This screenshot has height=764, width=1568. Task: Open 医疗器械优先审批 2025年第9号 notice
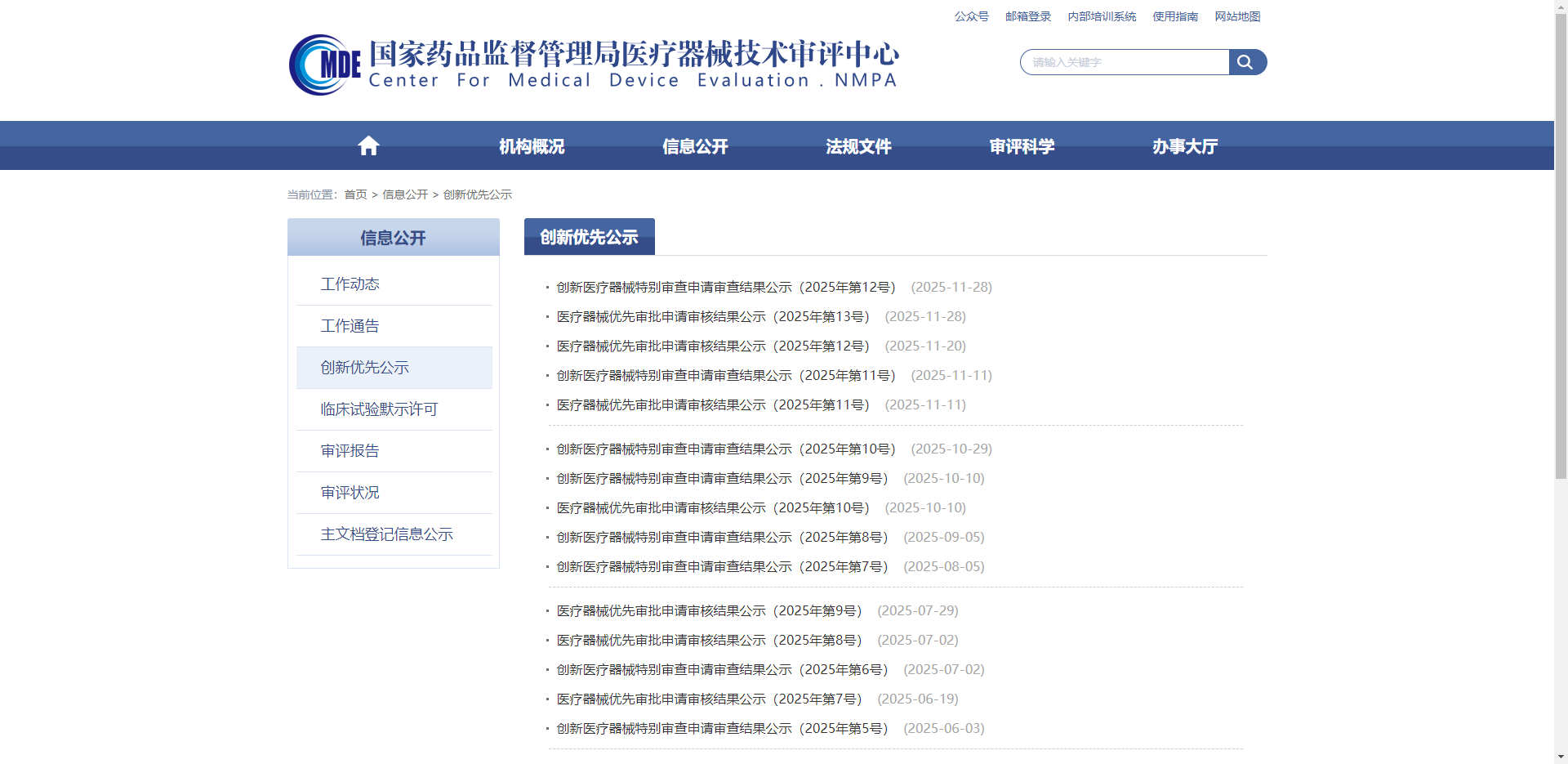(709, 611)
